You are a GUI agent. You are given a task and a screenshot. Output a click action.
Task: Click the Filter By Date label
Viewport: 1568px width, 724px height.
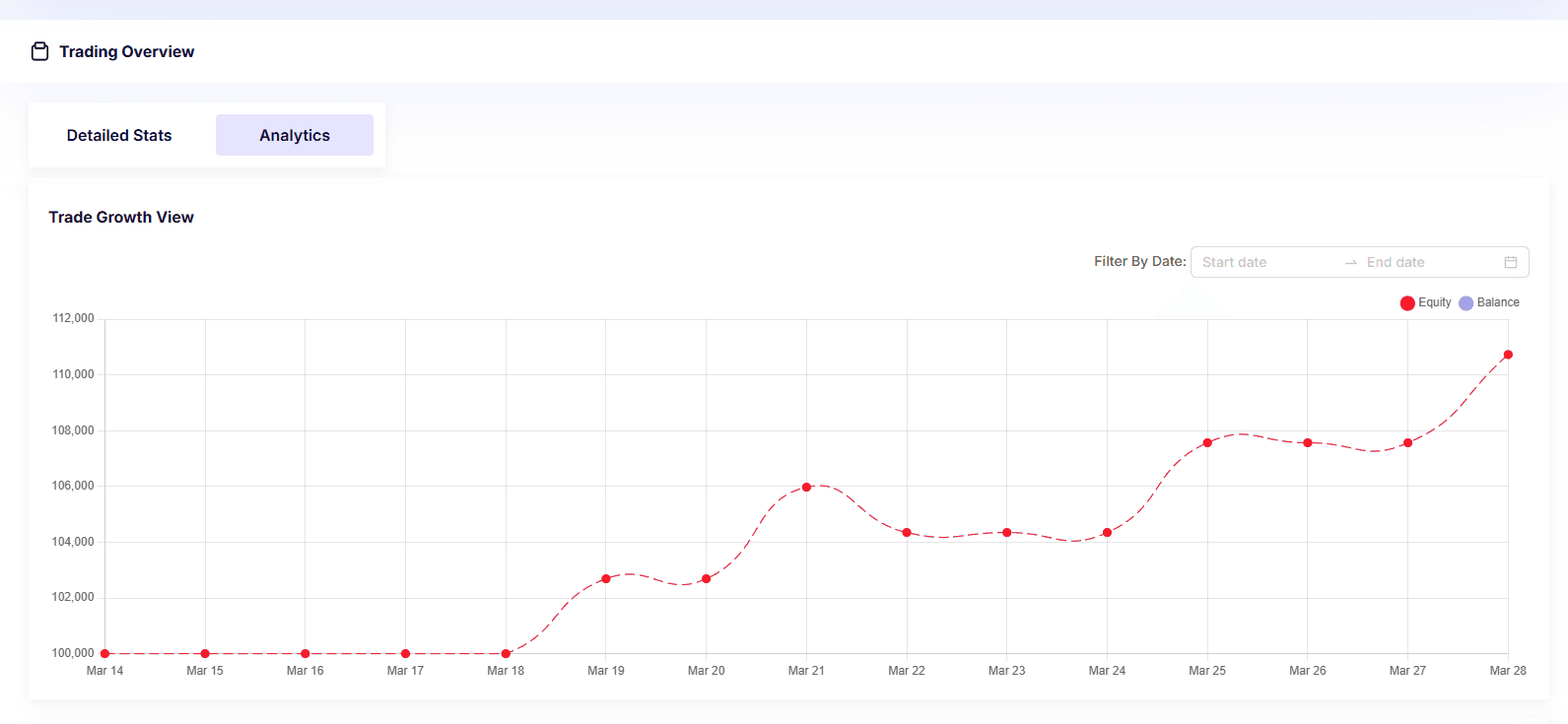(1140, 261)
